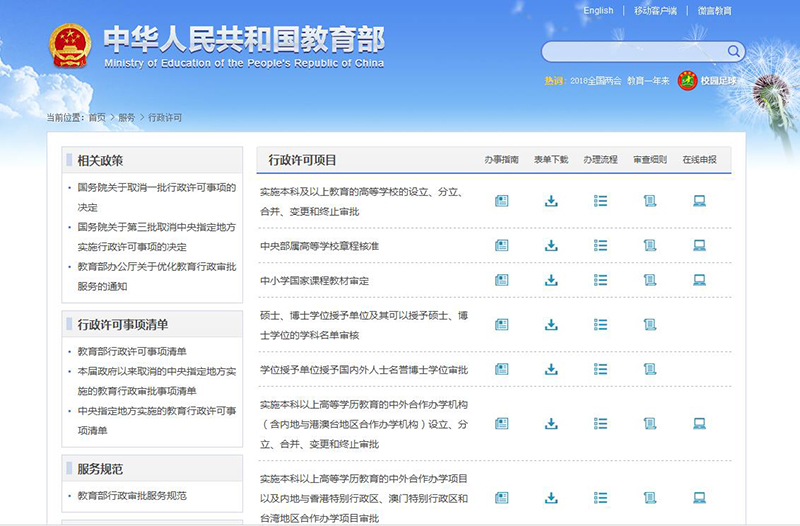Screen dimensions: 800x526
Task: Click the national emblem logo
Action: (x=70, y=47)
